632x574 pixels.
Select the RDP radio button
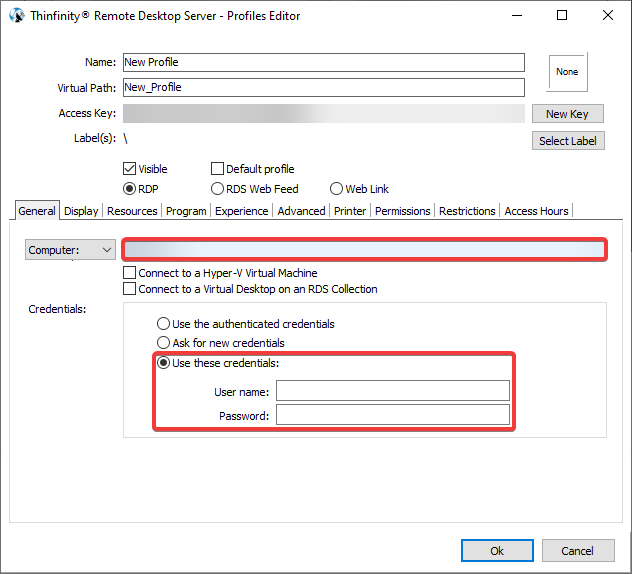click(x=129, y=189)
